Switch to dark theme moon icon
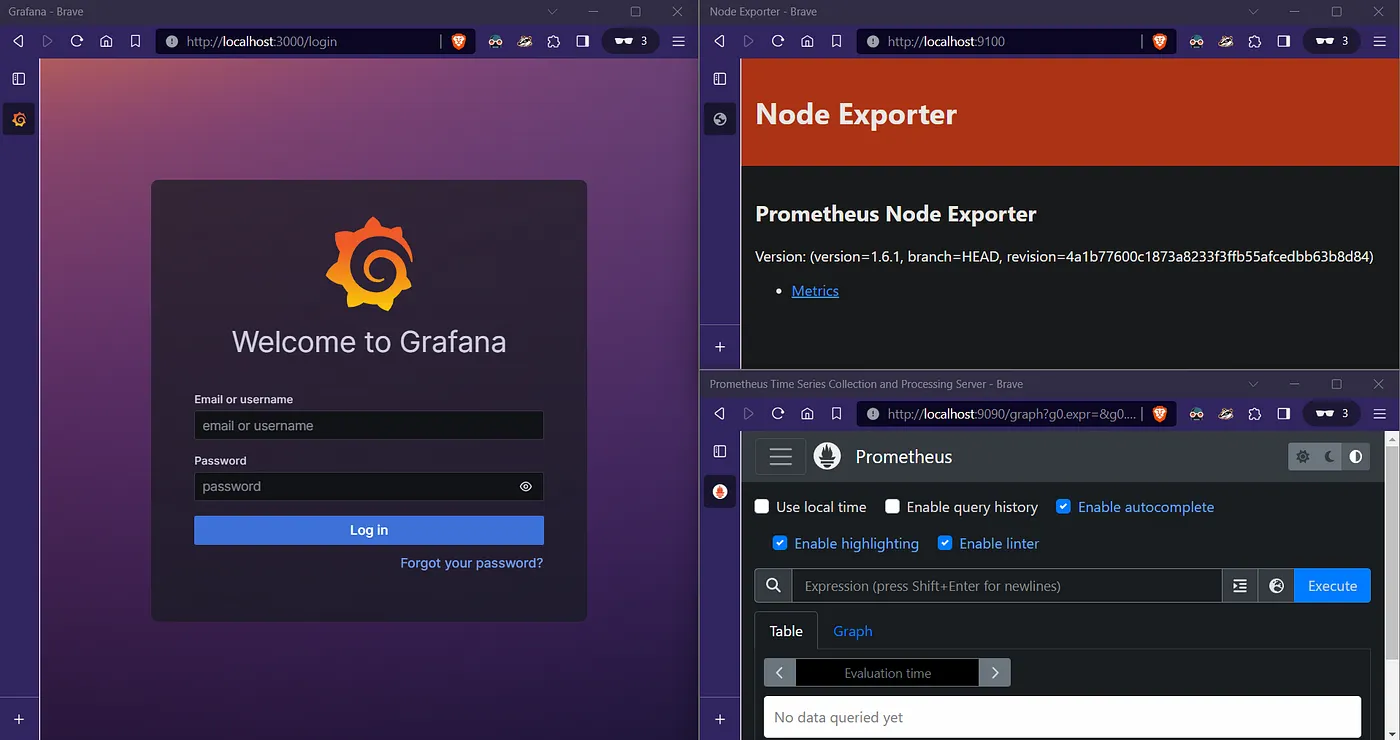Viewport: 1400px width, 740px height. tap(1329, 456)
